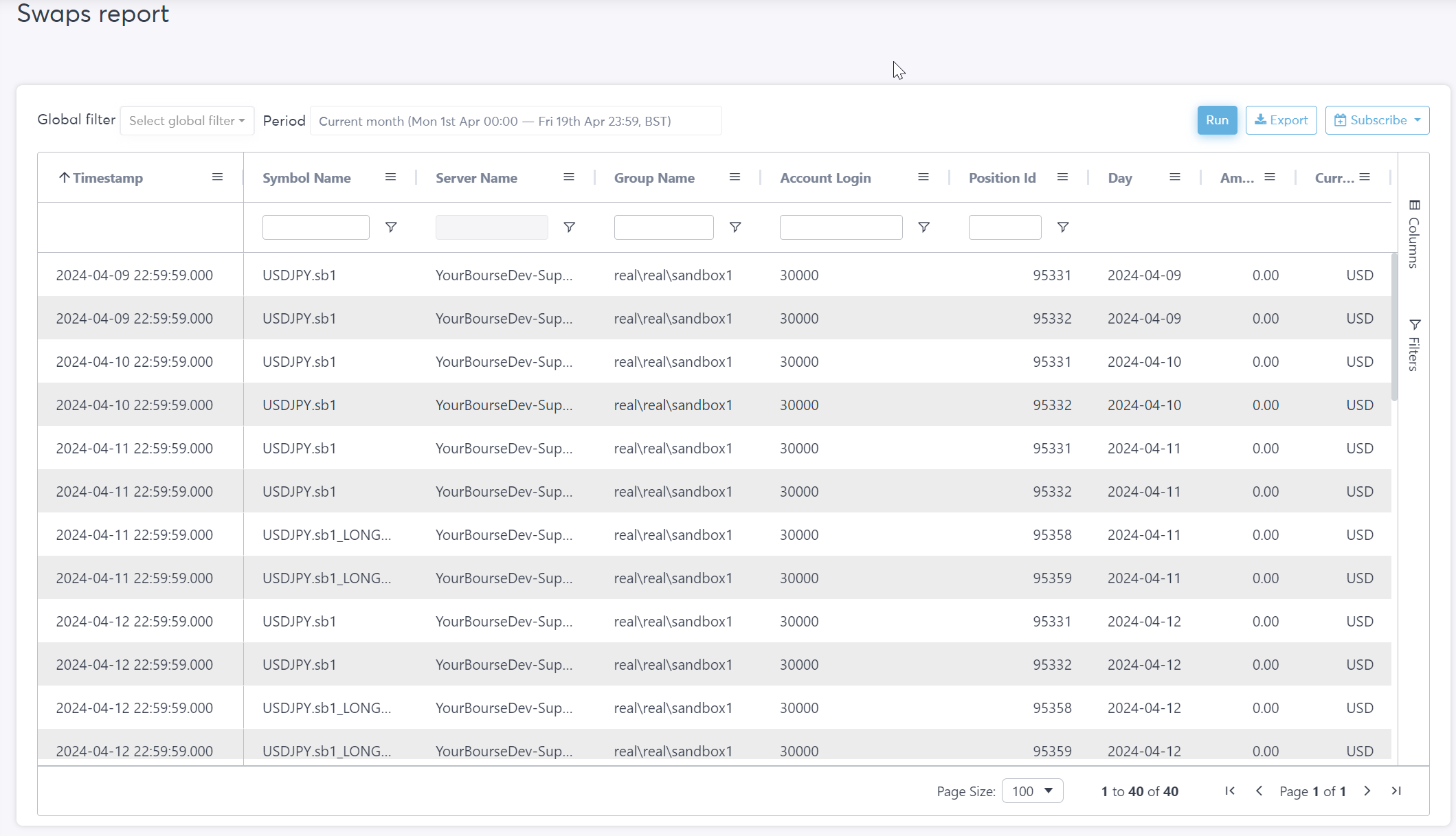The height and width of the screenshot is (836, 1456).
Task: Focus the Server Name filter input
Action: pyautogui.click(x=492, y=227)
